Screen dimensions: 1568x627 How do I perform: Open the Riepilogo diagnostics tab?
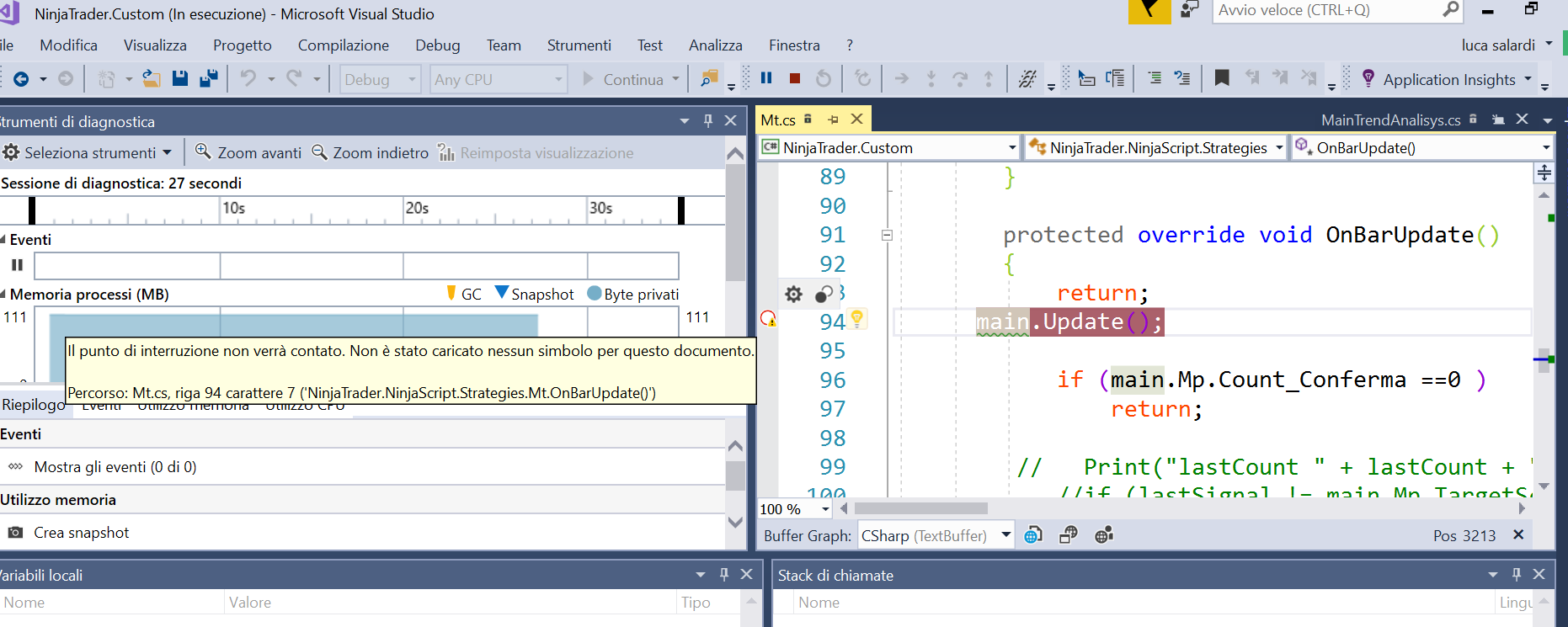pos(33,405)
